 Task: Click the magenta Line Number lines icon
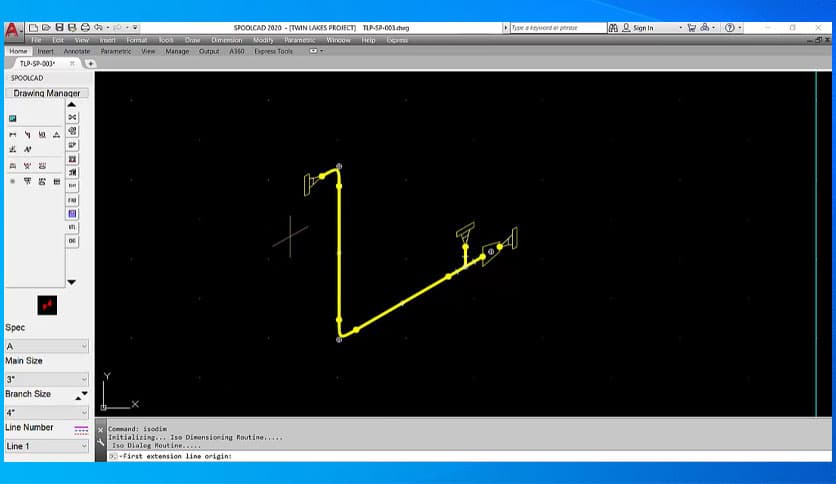point(81,430)
